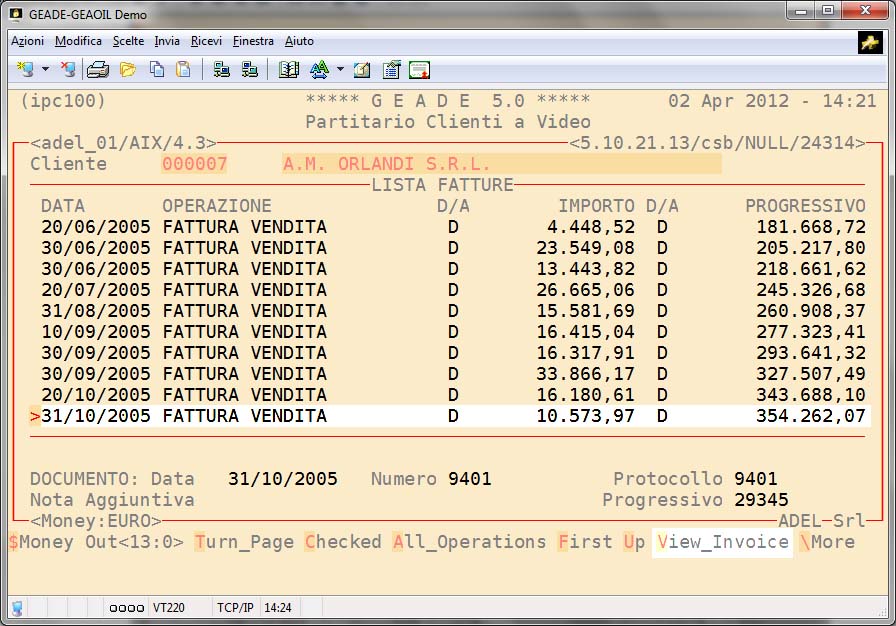Click the yellow open folder icon
896x626 pixels.
(127, 70)
